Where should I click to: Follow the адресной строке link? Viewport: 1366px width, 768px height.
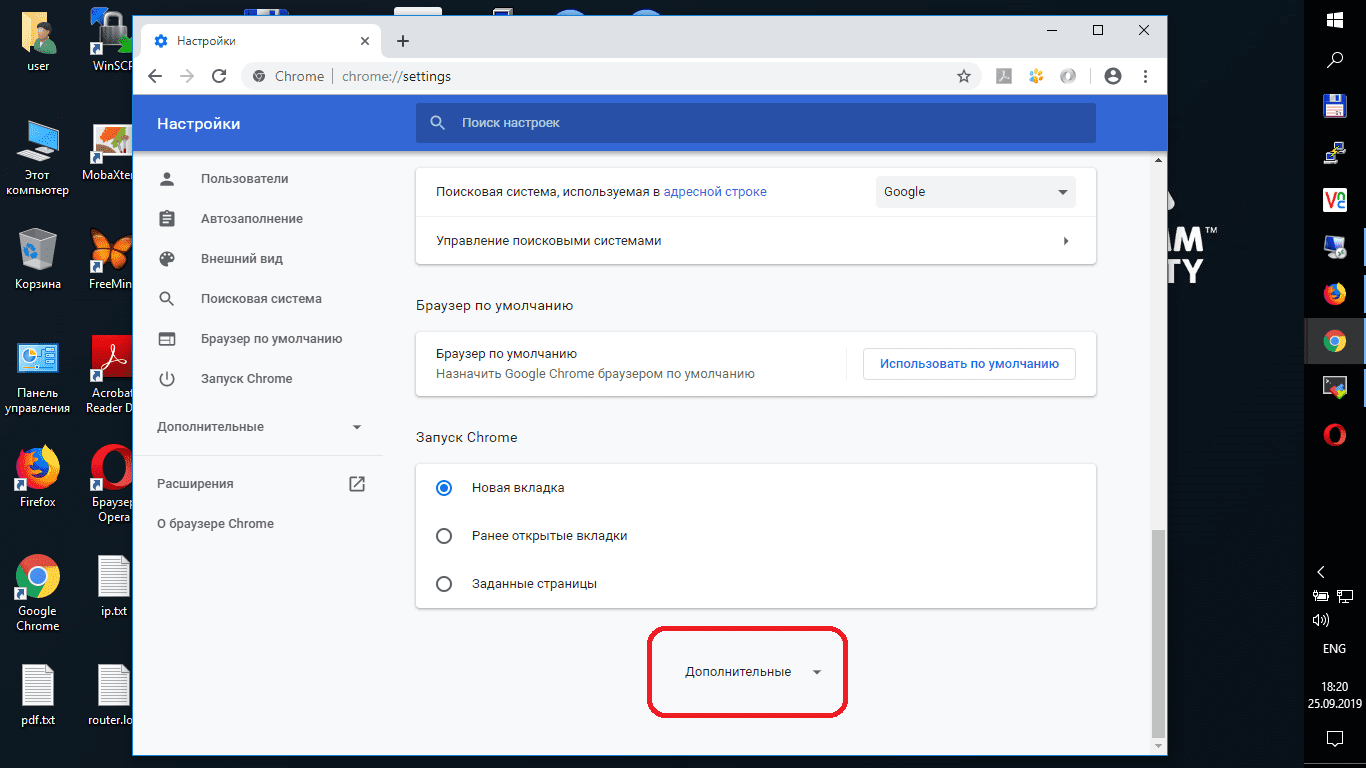(x=715, y=192)
